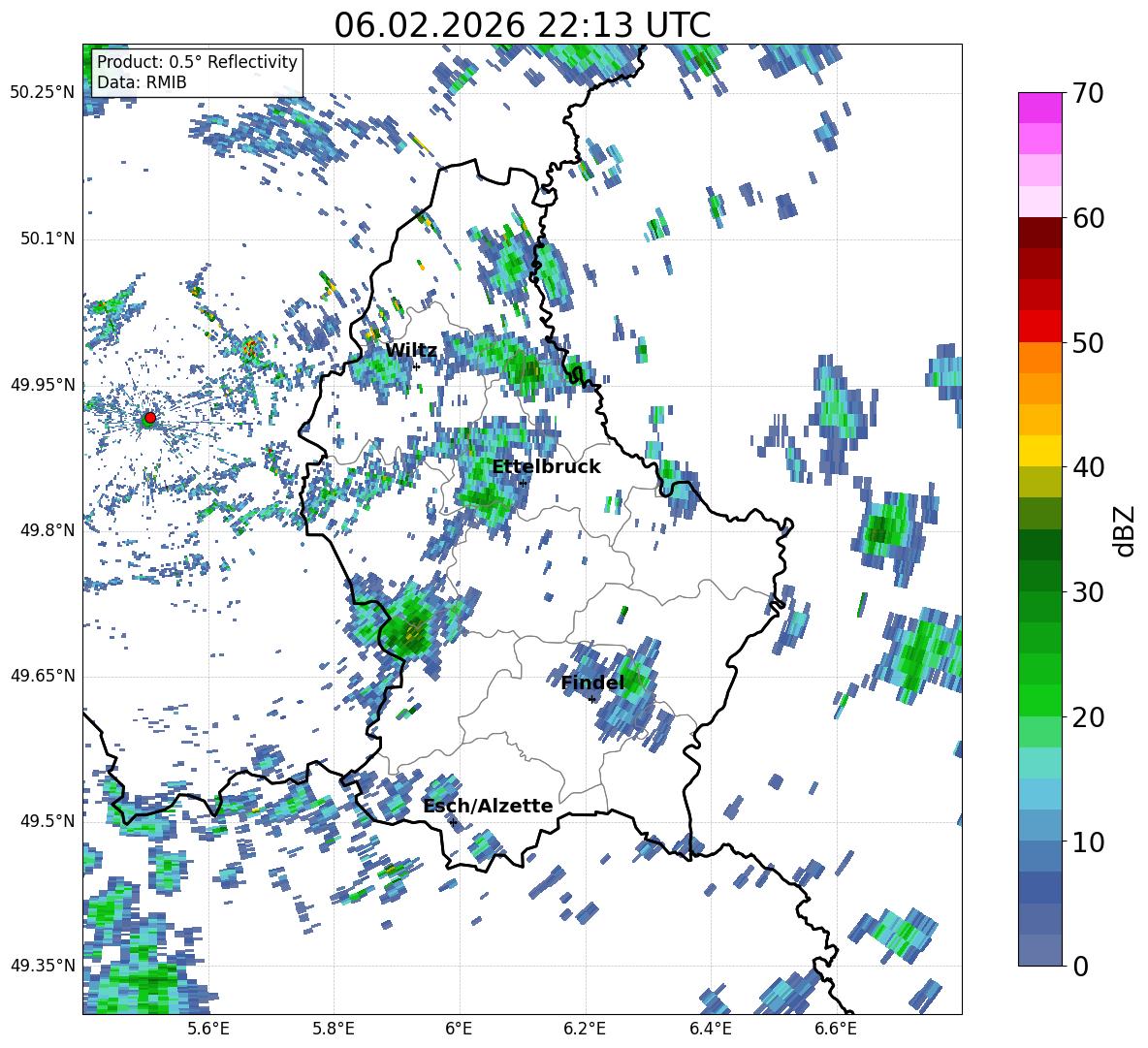This screenshot has width=1148, height=1048.
Task: Click the 30 tick on the colorbar
Action: click(1088, 592)
